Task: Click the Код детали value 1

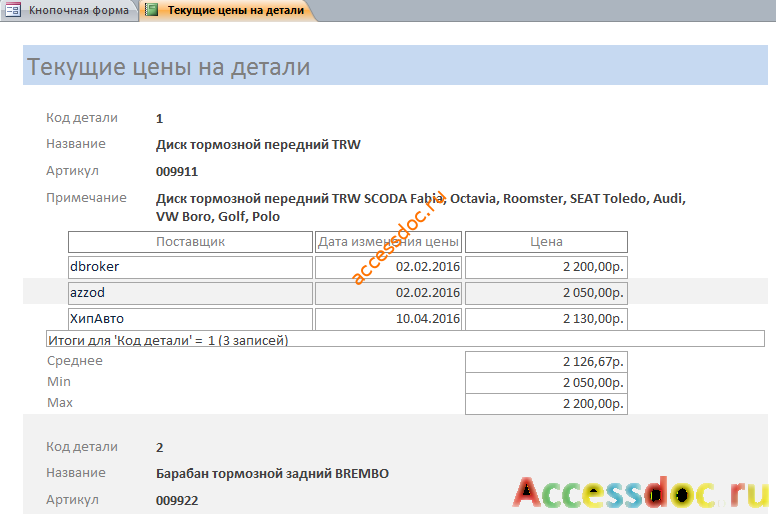Action: pos(159,119)
